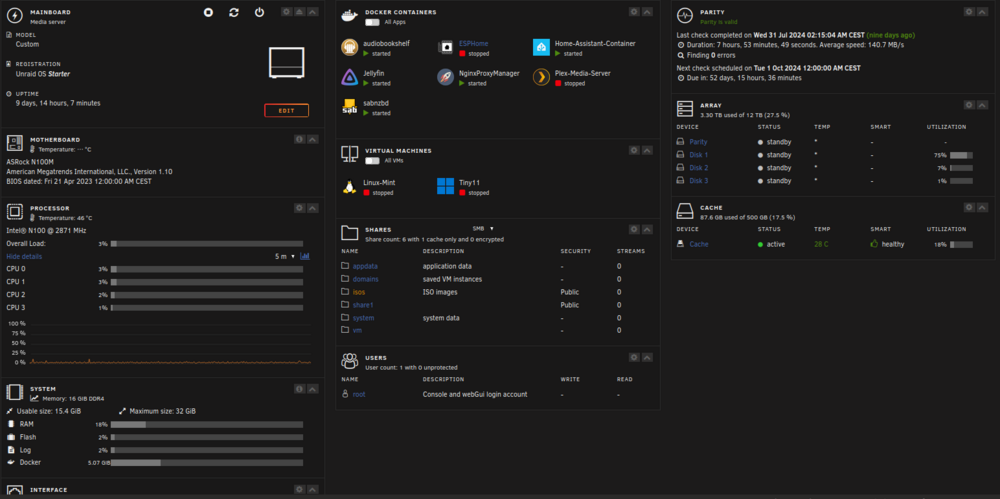This screenshot has width=1000, height=499.
Task: Open the system share link
Action: coord(364,318)
